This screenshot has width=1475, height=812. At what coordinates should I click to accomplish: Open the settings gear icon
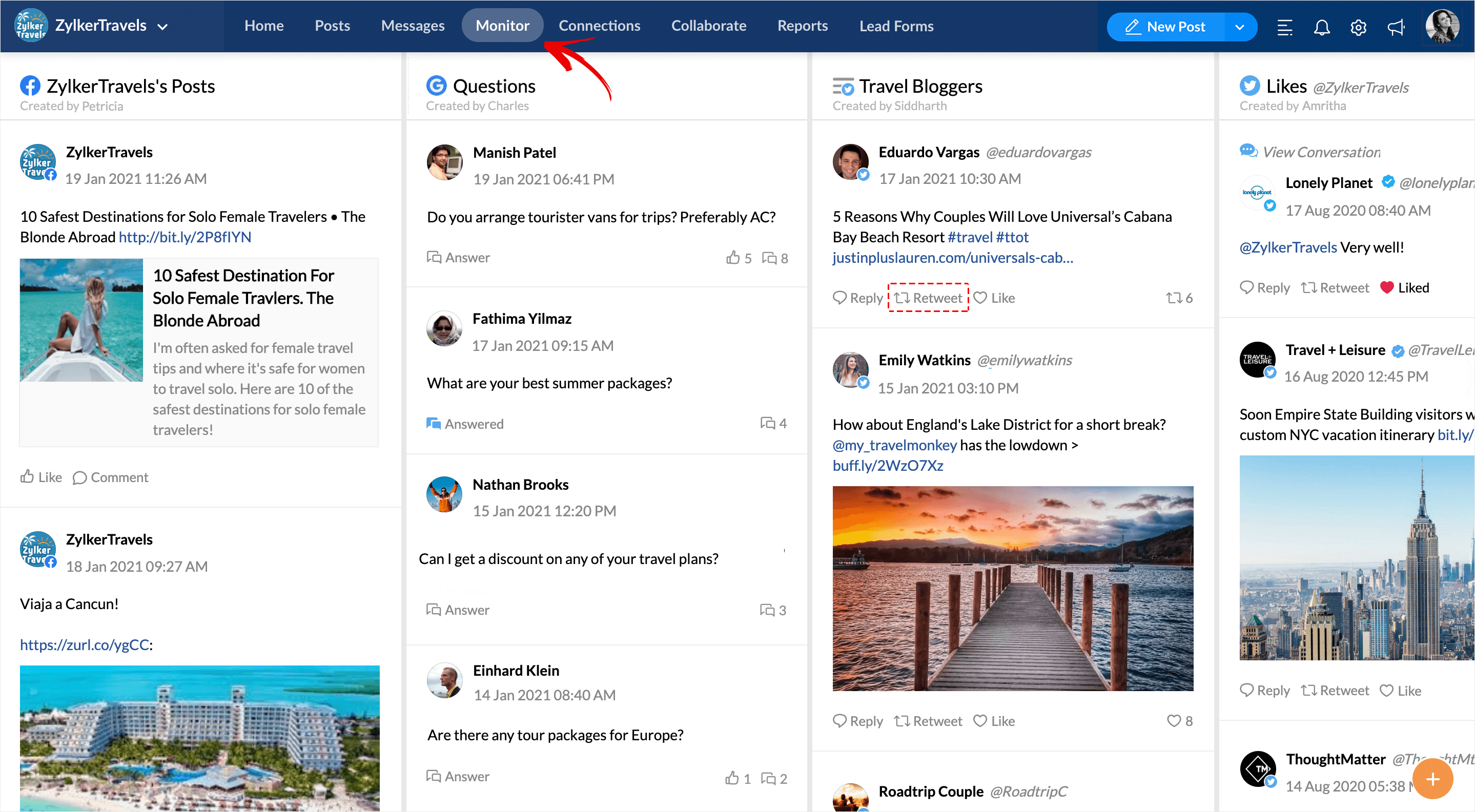coord(1358,27)
